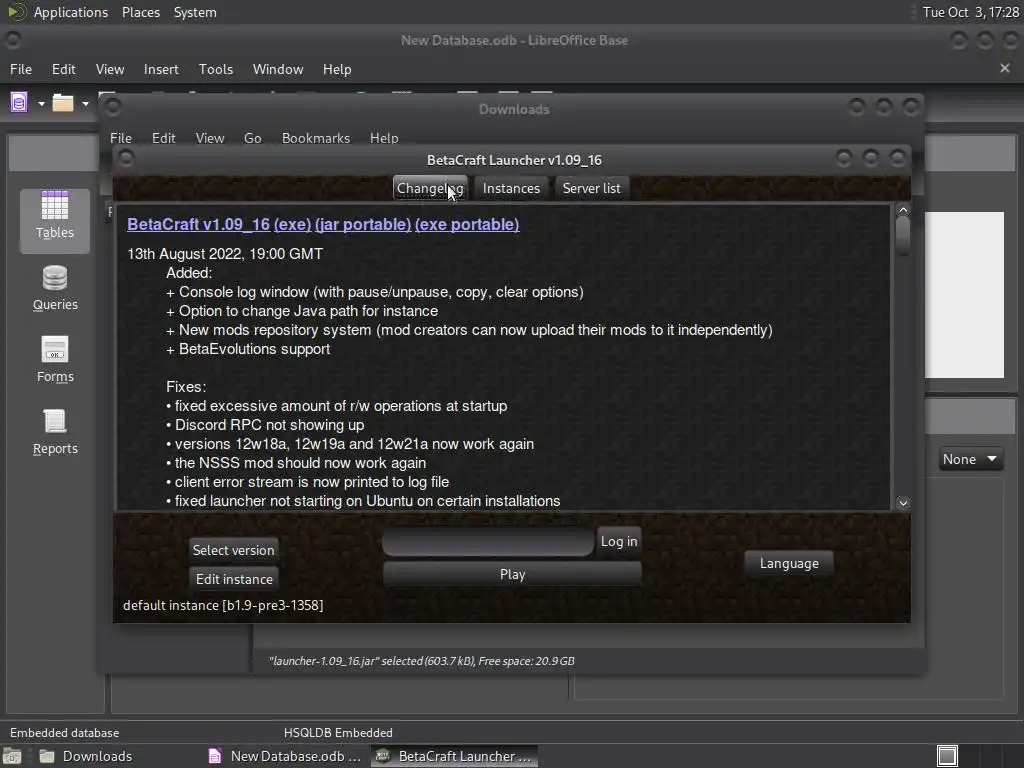Click the Select version button
1024x768 pixels.
tap(233, 550)
